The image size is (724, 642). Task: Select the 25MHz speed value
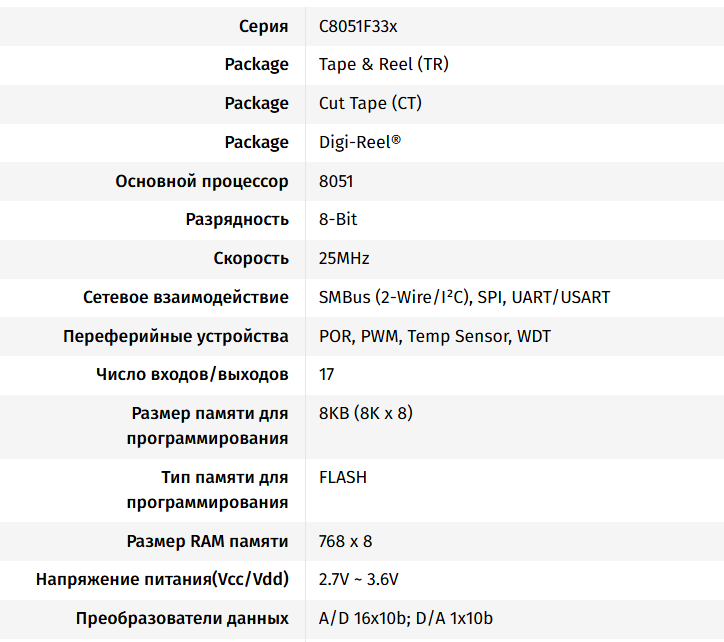coord(344,259)
